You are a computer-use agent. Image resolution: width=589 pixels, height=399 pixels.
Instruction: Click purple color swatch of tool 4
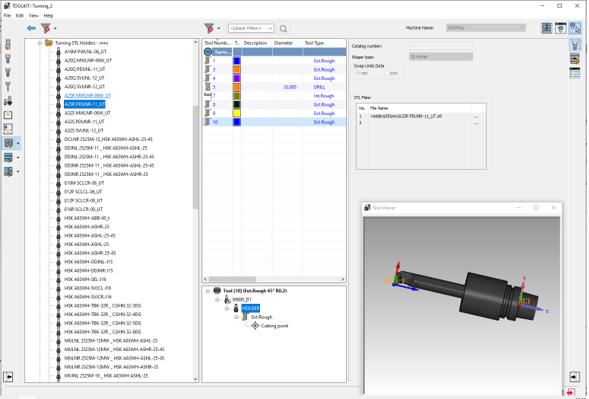point(237,78)
